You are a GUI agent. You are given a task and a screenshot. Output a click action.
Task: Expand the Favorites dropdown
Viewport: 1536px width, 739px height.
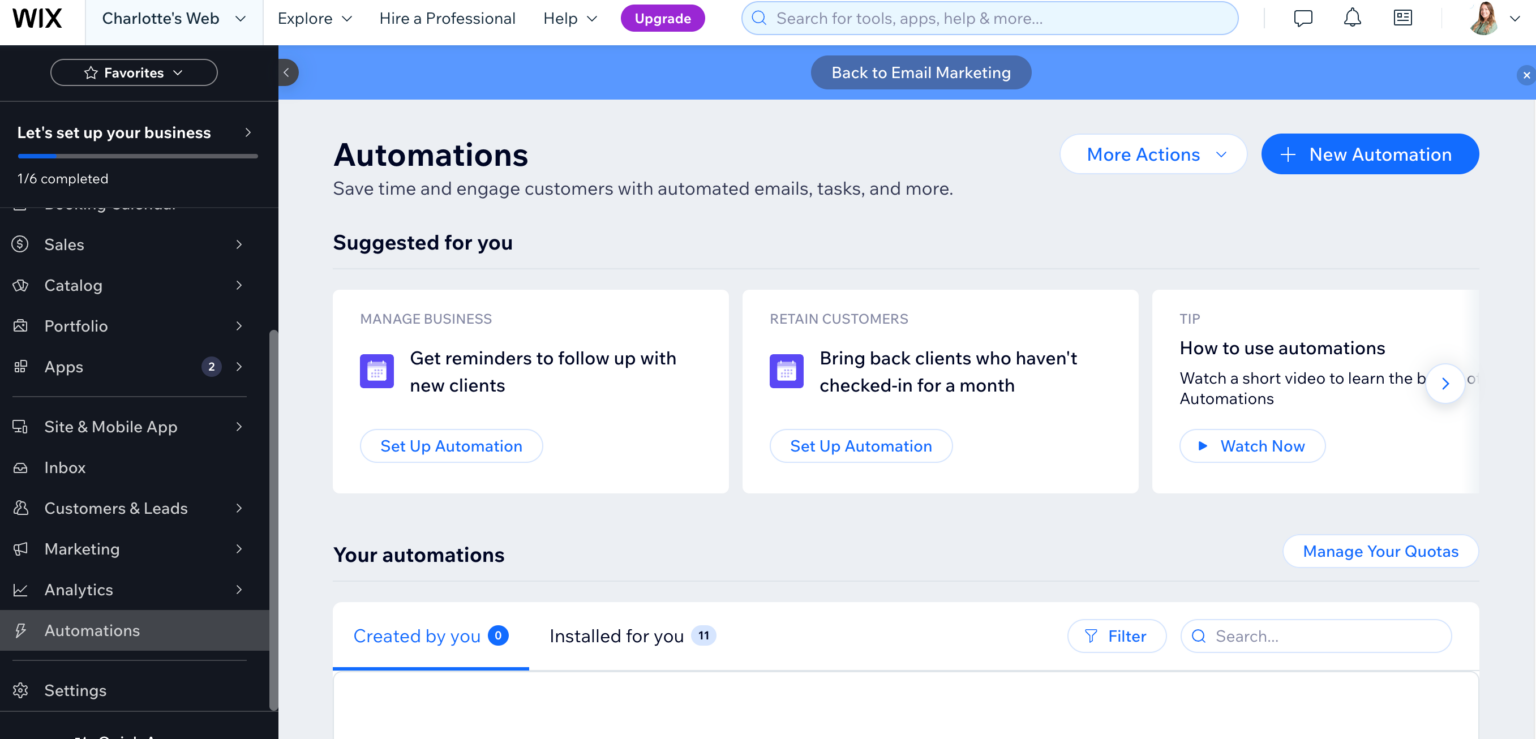[x=133, y=72]
